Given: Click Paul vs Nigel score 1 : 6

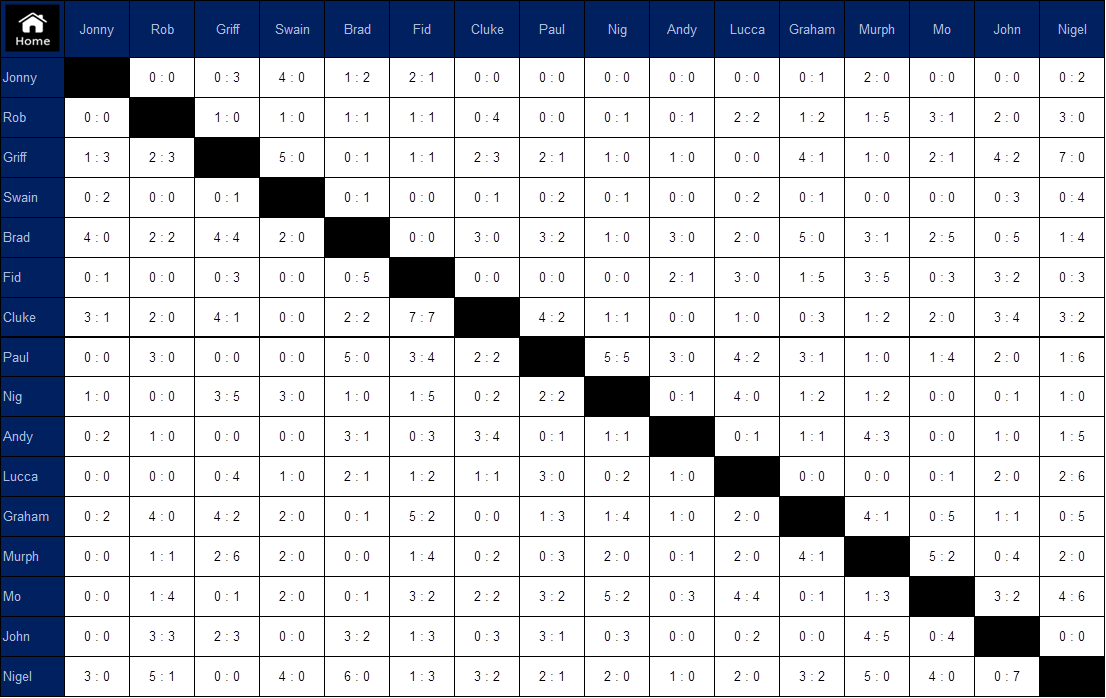Looking at the screenshot, I should point(1072,357).
